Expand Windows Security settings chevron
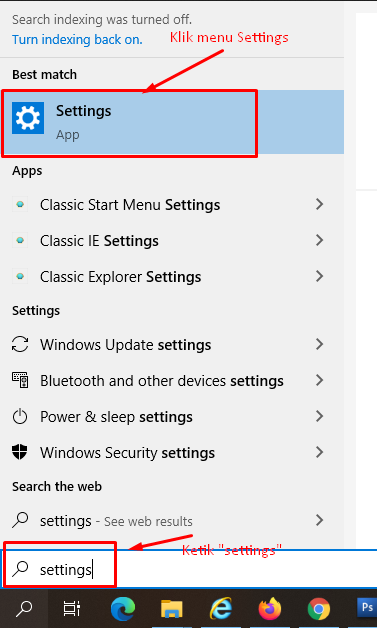The width and height of the screenshot is (377, 628). point(319,453)
